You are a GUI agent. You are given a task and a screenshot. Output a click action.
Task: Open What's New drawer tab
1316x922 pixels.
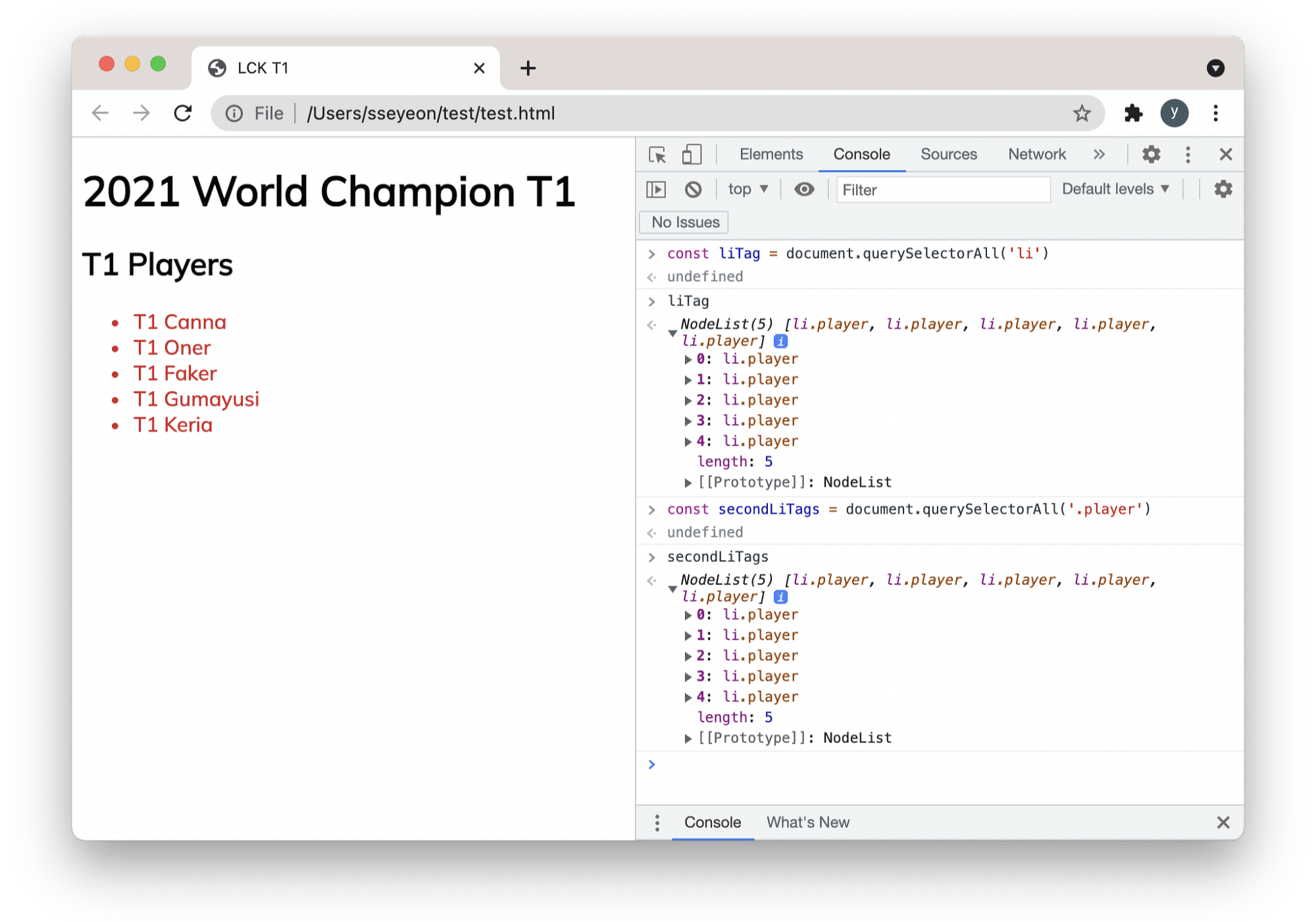807,823
